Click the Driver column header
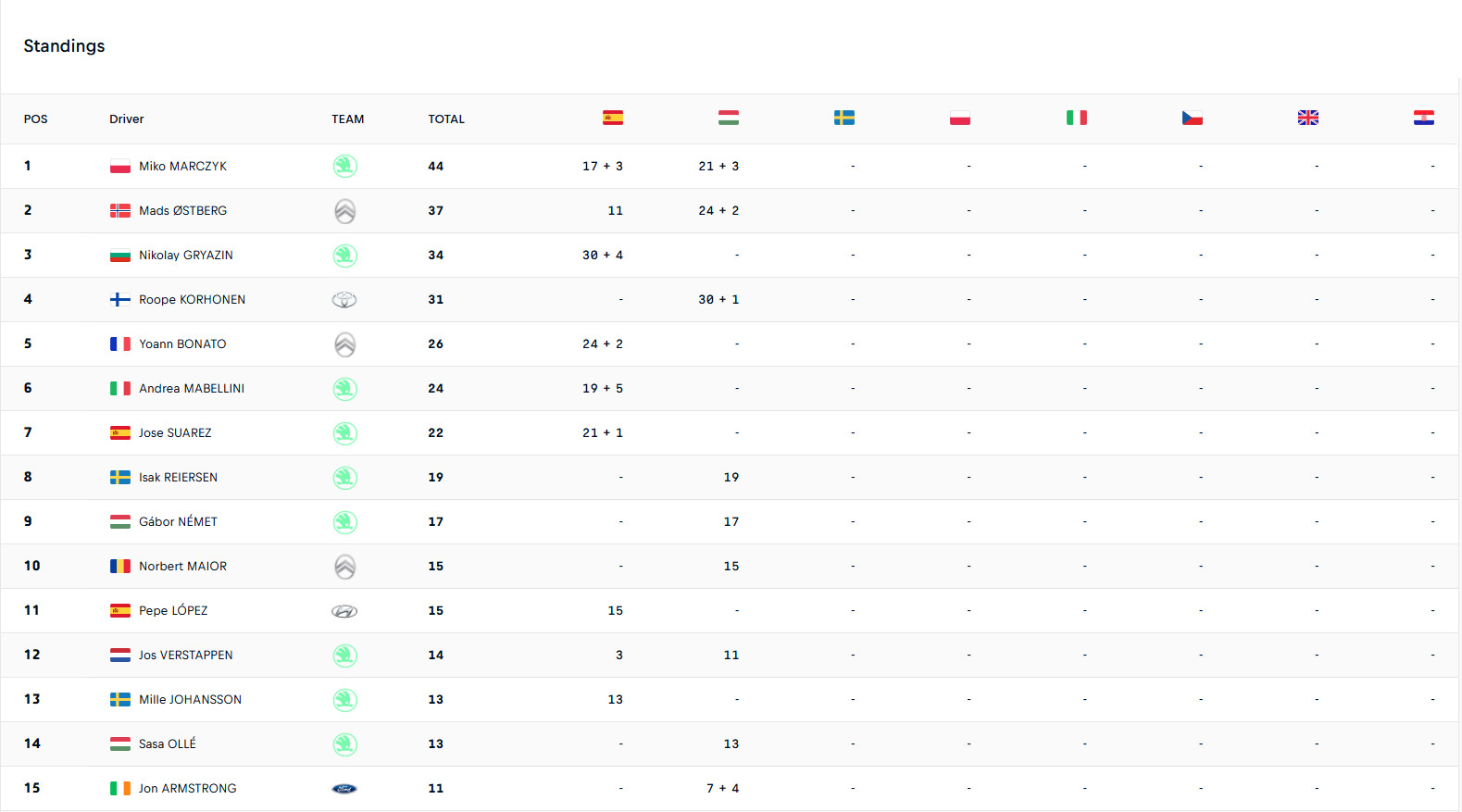The image size is (1462, 812). coord(126,119)
